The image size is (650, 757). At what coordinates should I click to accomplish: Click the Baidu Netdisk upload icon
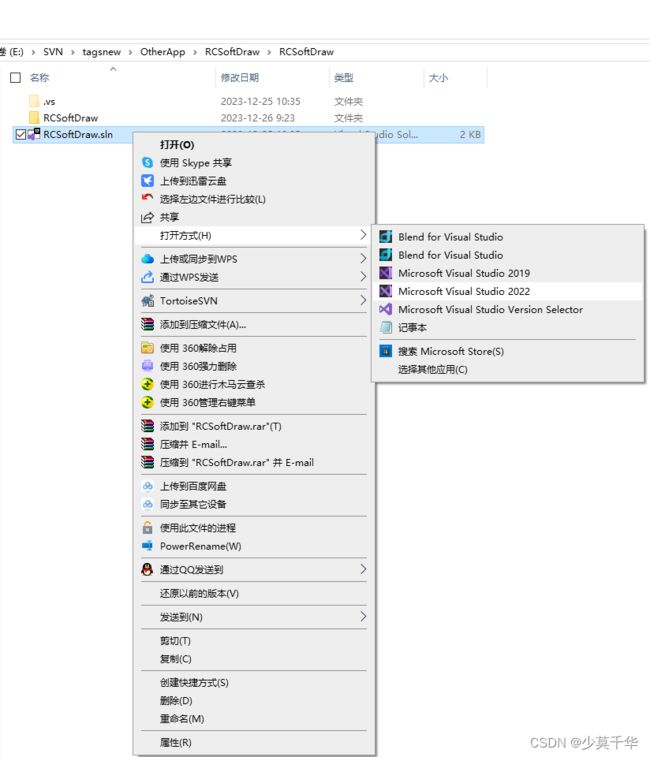click(x=147, y=486)
